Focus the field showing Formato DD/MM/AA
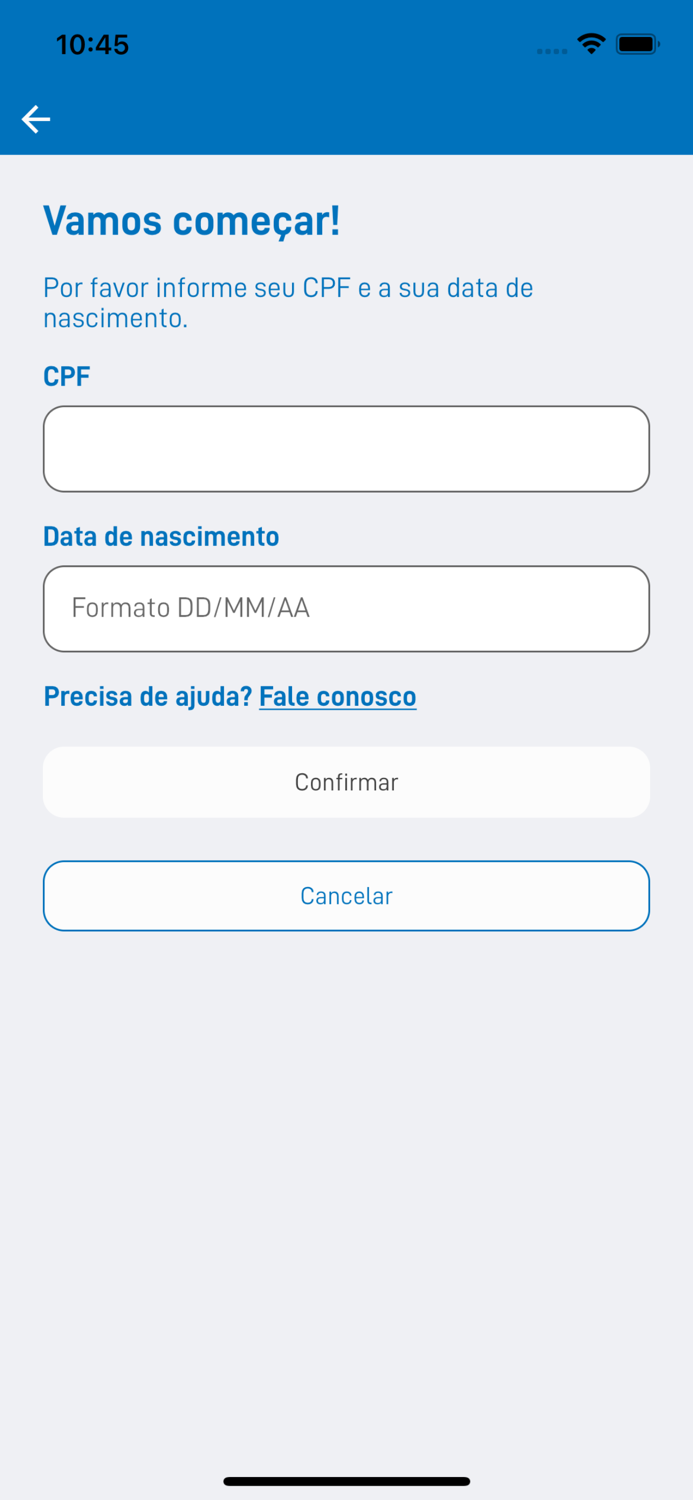 coord(346,608)
